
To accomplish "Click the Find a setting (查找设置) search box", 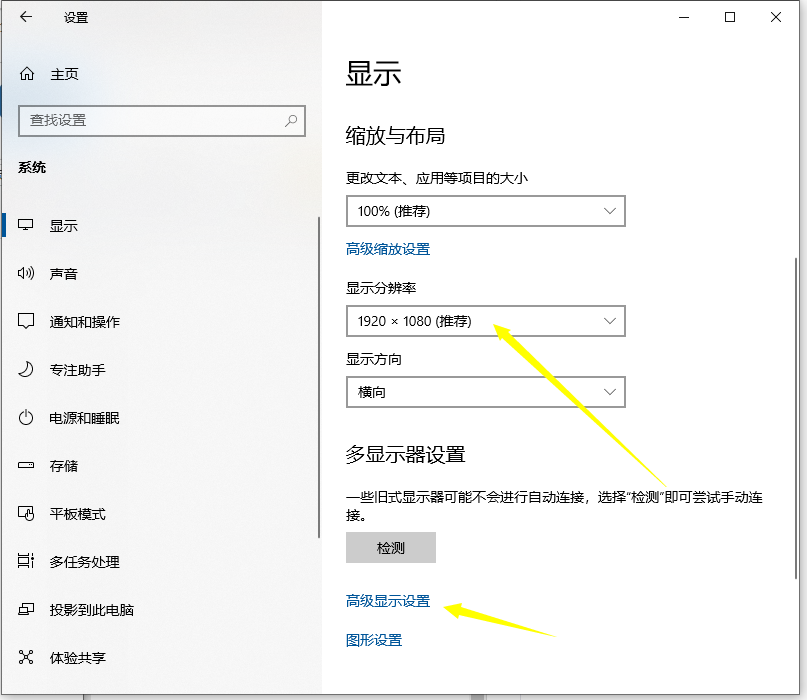I will (x=150, y=120).
